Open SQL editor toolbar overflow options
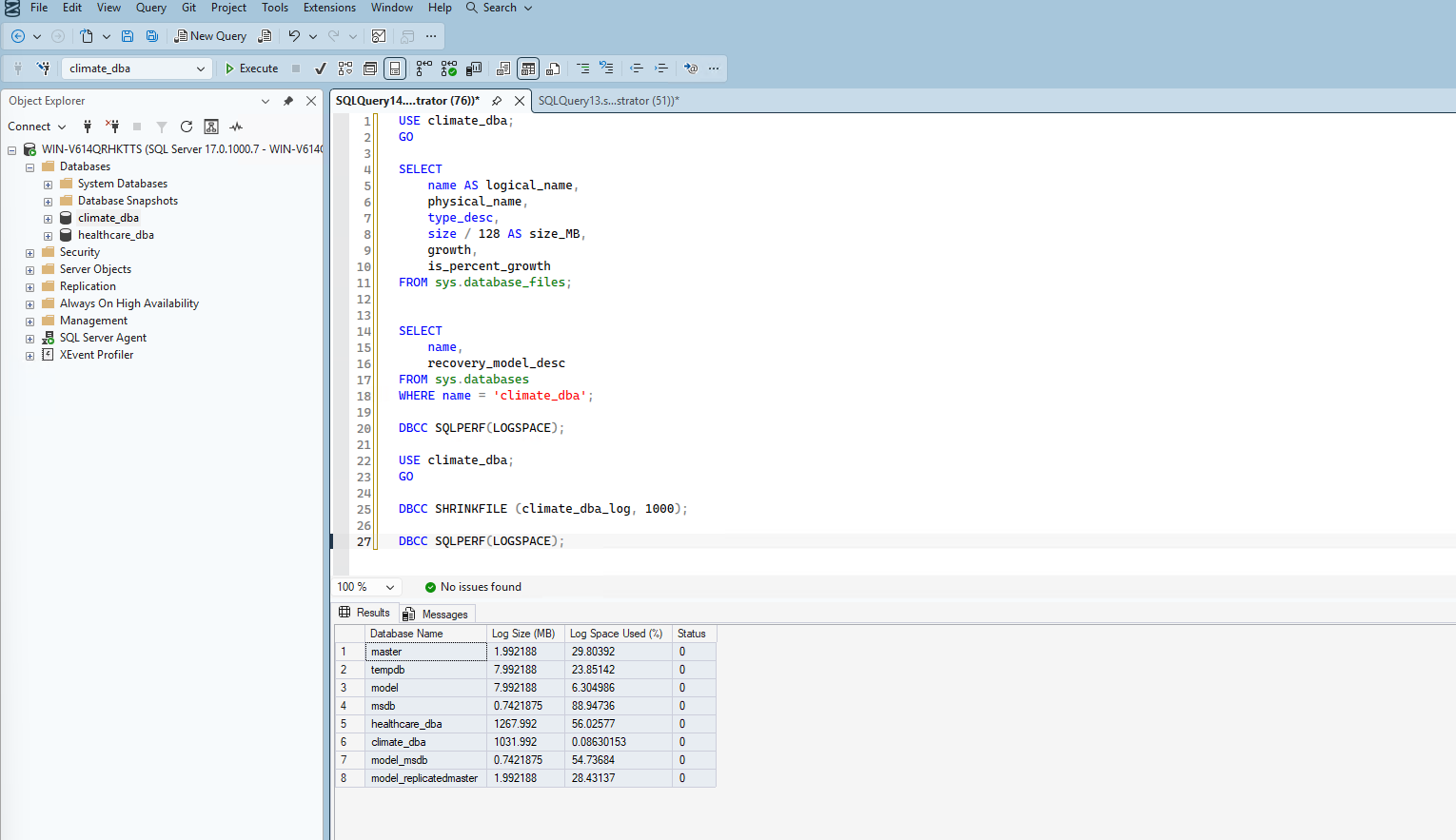 click(x=714, y=68)
